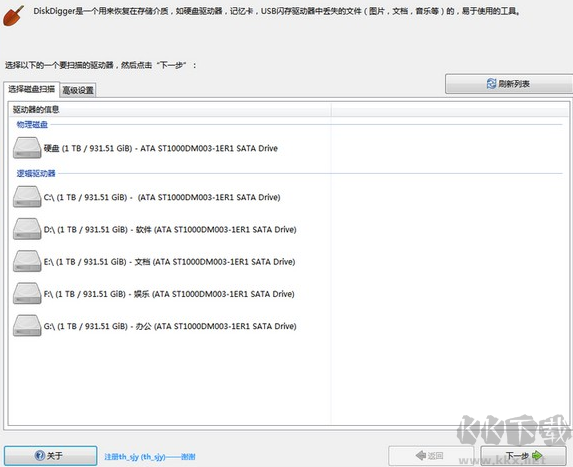Viewport: 573px width, 467px height.
Task: Select the C:\ (1 TB / 931.51 GiB) row
Action: tap(147, 197)
